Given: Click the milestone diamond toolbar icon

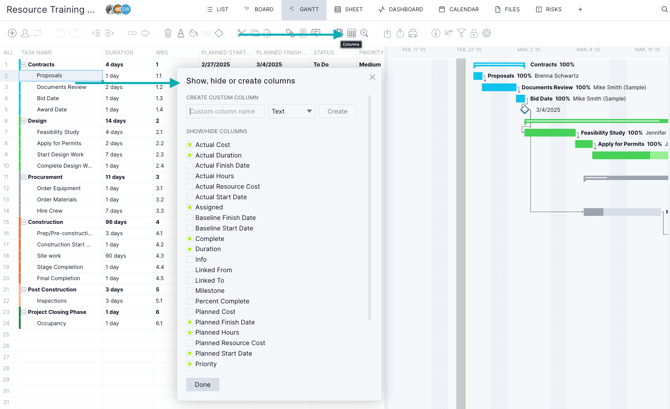Looking at the screenshot, I should tap(219, 33).
